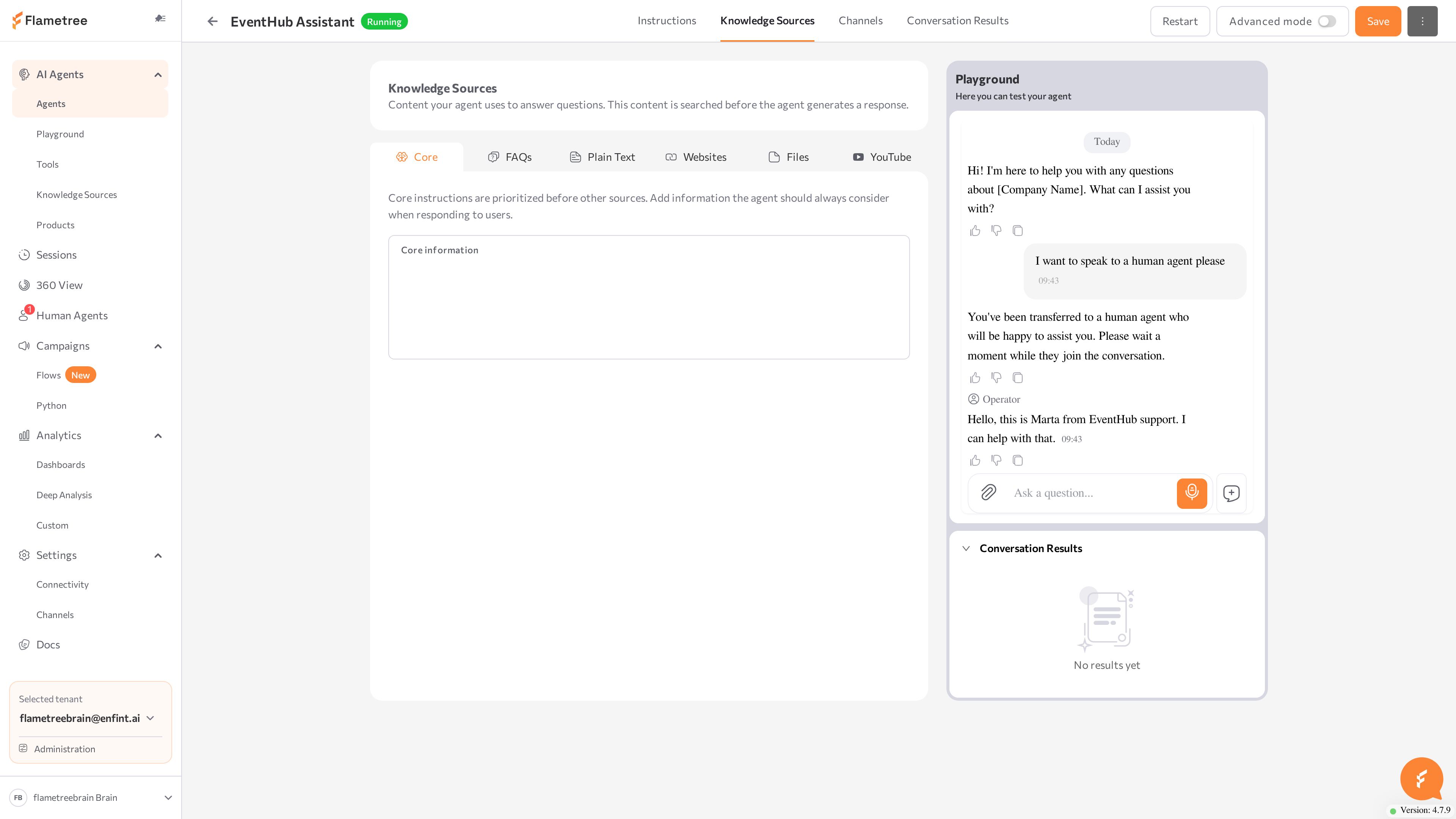The height and width of the screenshot is (819, 1456).
Task: Click the FB user avatar
Action: pyautogui.click(x=18, y=797)
